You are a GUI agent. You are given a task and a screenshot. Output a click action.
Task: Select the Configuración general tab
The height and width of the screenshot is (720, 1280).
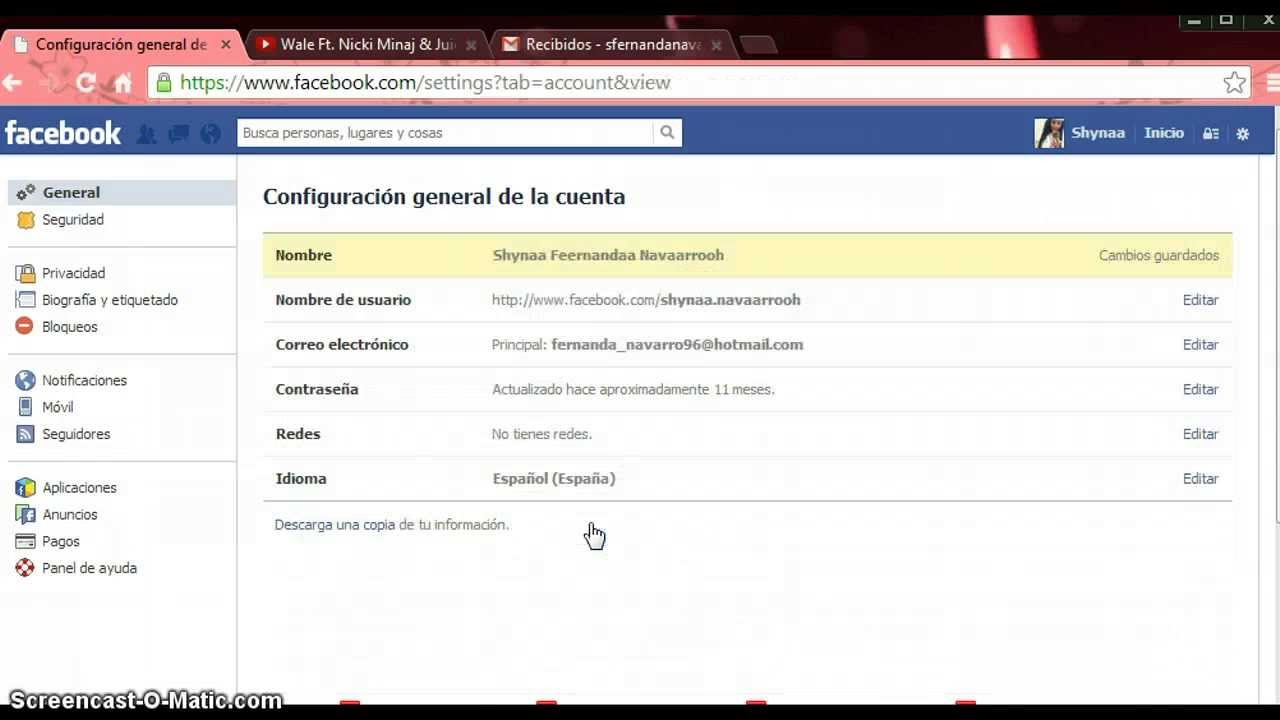[120, 44]
